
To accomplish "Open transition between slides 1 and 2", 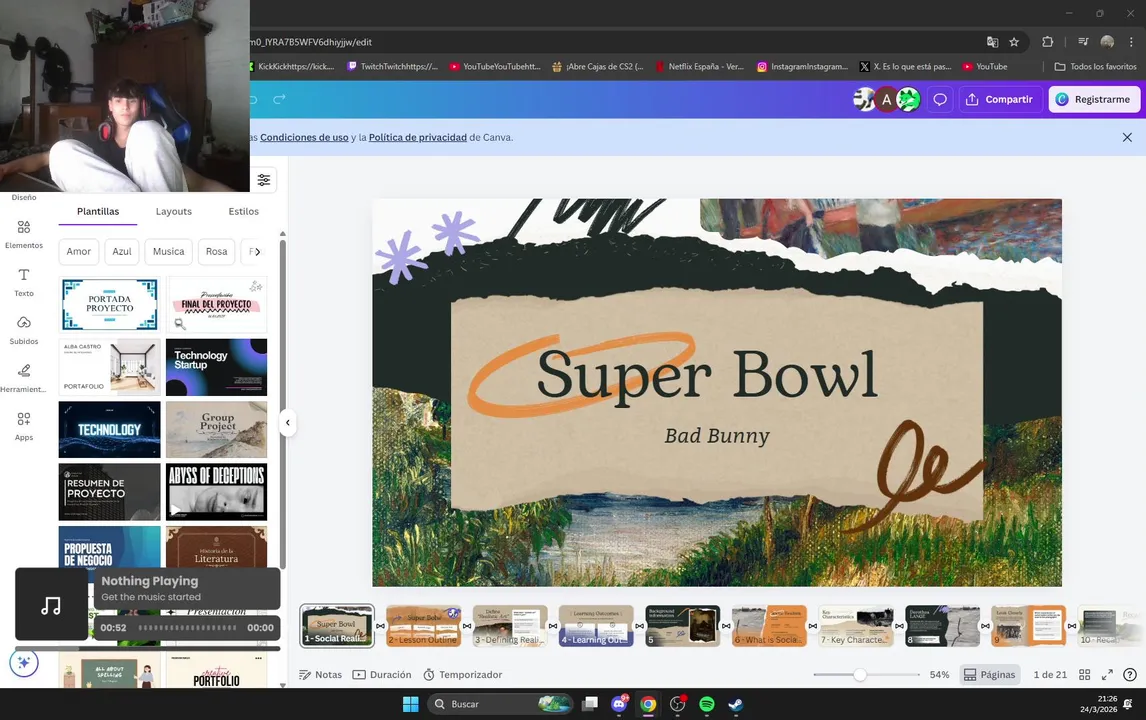I will [380, 626].
